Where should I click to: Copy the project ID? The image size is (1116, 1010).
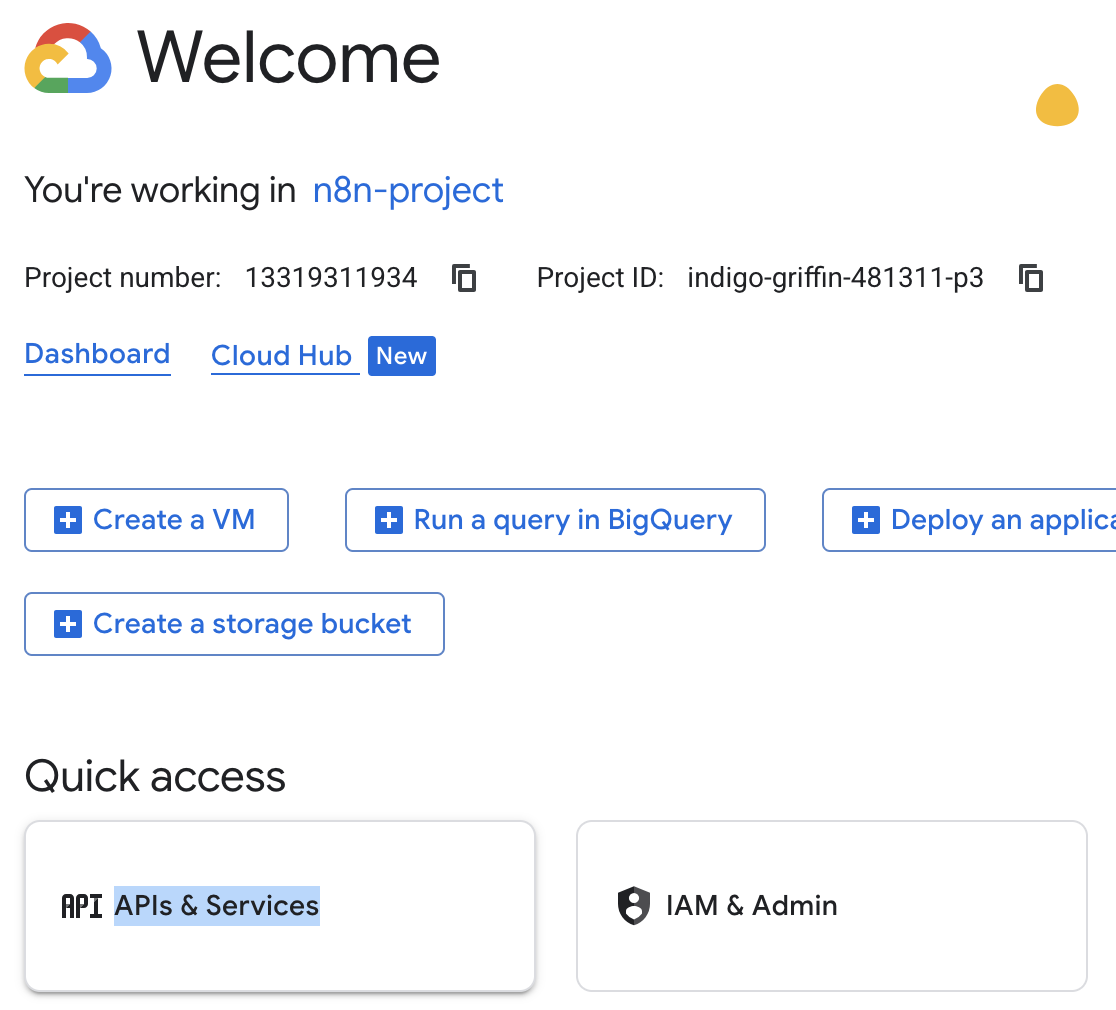coord(1030,278)
